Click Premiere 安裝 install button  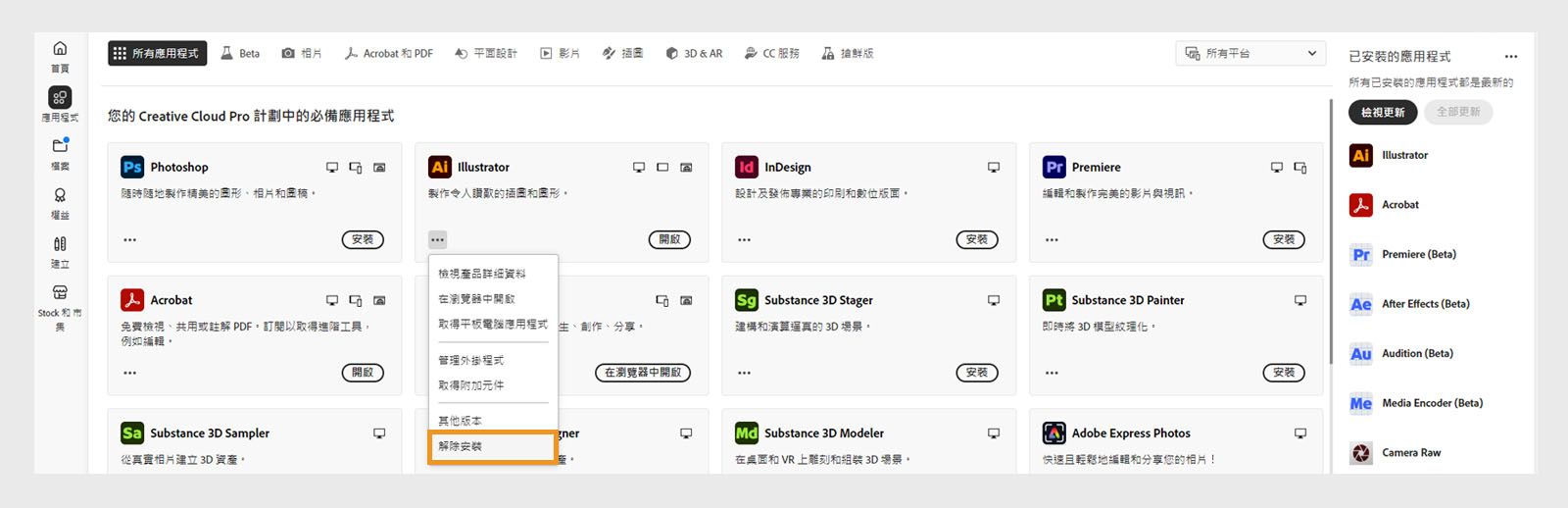(x=1284, y=239)
